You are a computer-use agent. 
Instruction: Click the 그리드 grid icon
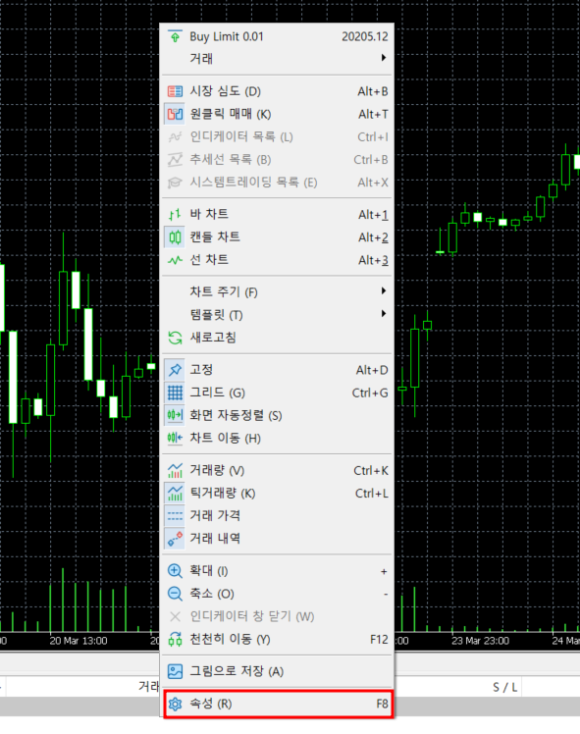(x=175, y=392)
